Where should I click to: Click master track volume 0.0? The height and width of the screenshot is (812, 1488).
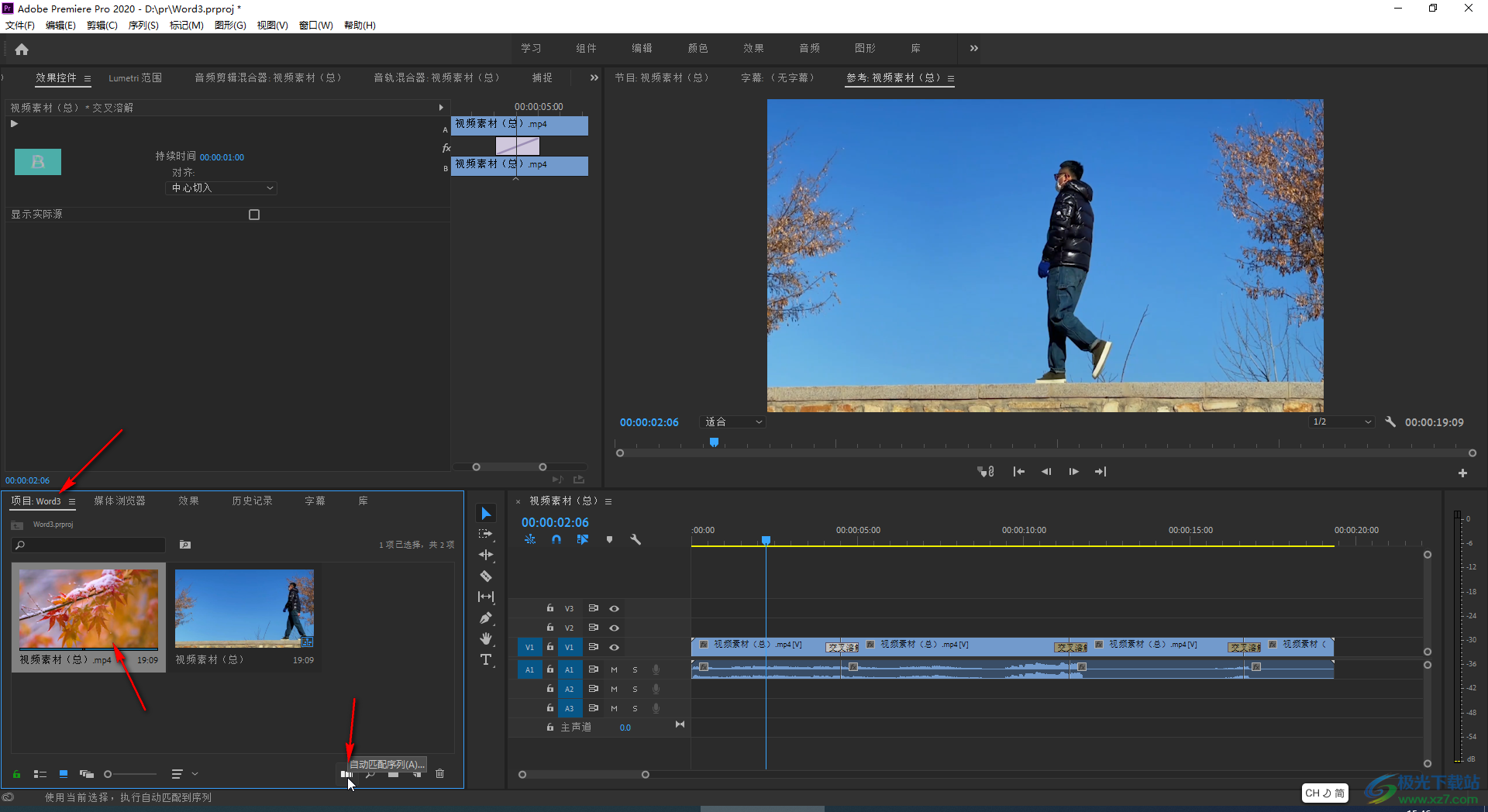(x=625, y=728)
